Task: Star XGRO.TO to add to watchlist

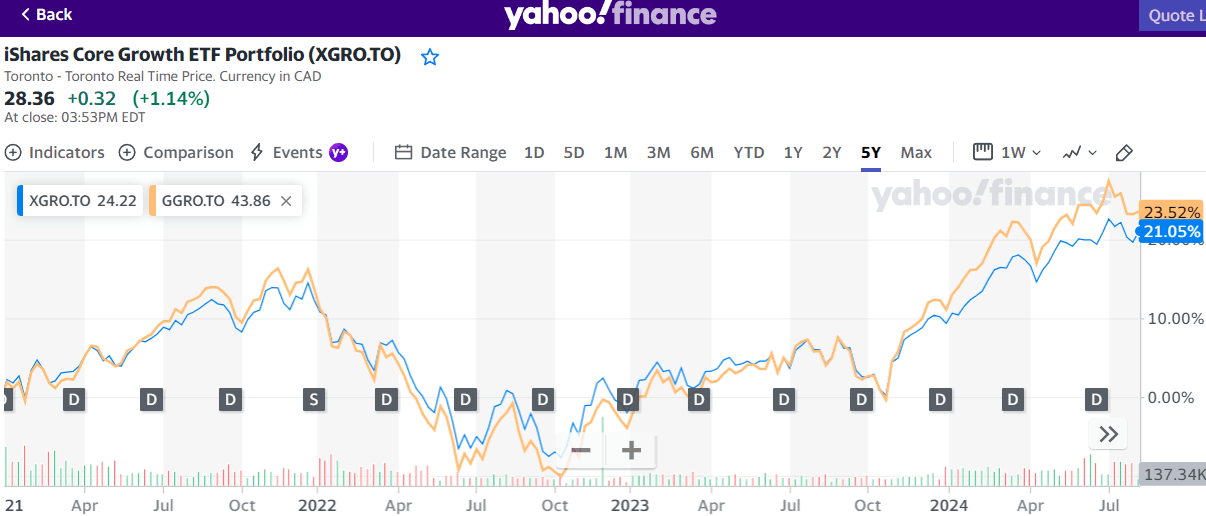Action: tap(430, 57)
